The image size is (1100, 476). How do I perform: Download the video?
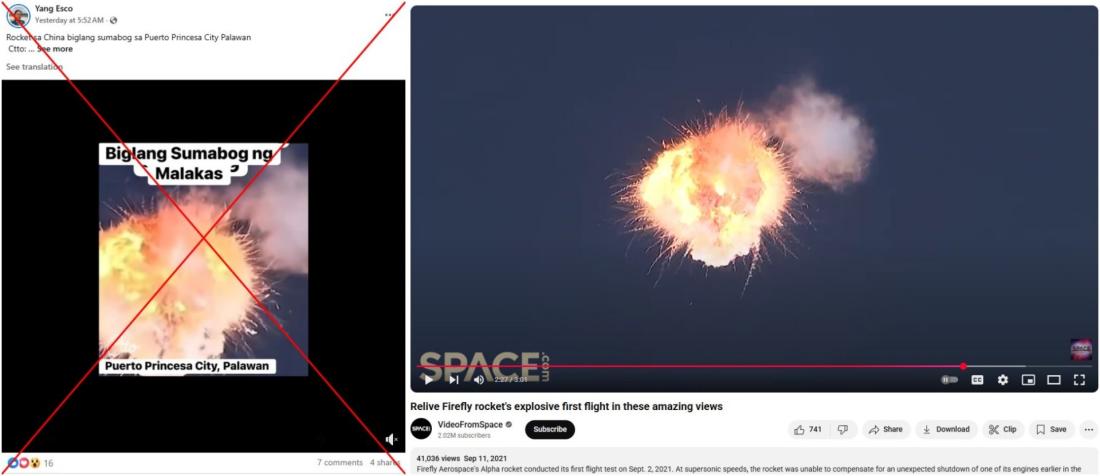click(x=946, y=430)
